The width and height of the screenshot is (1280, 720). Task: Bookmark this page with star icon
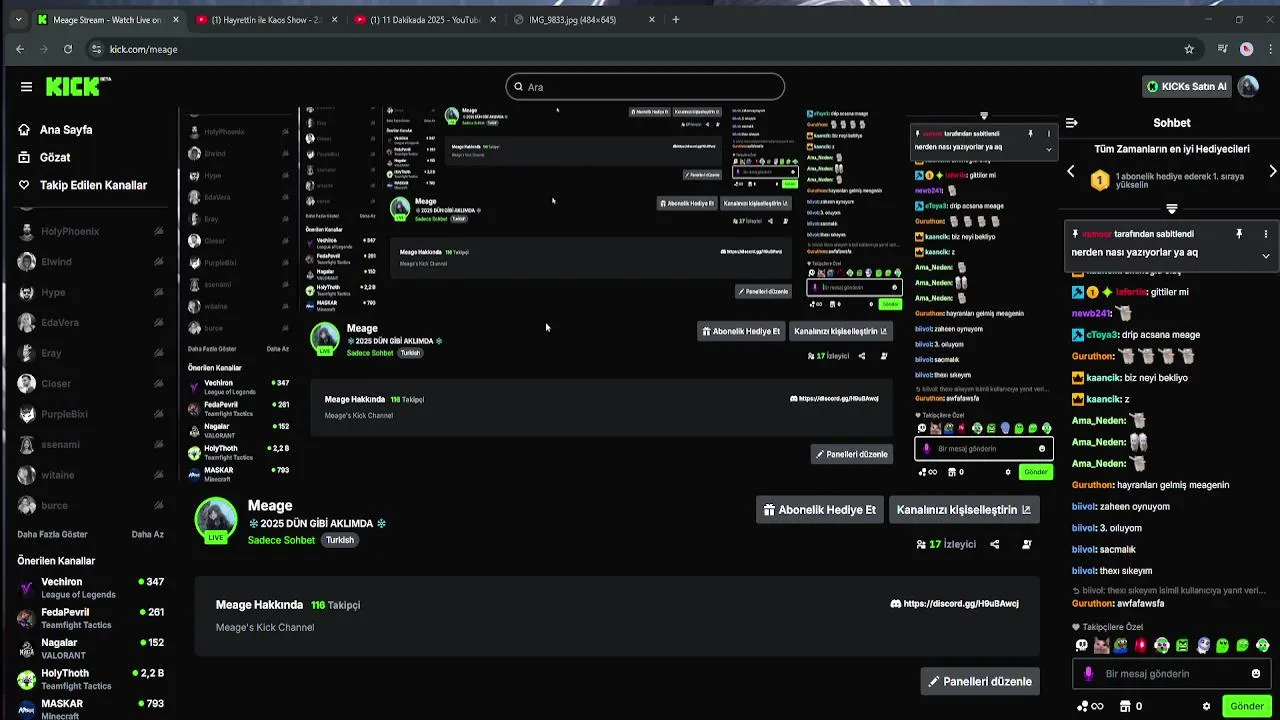pos(1189,49)
